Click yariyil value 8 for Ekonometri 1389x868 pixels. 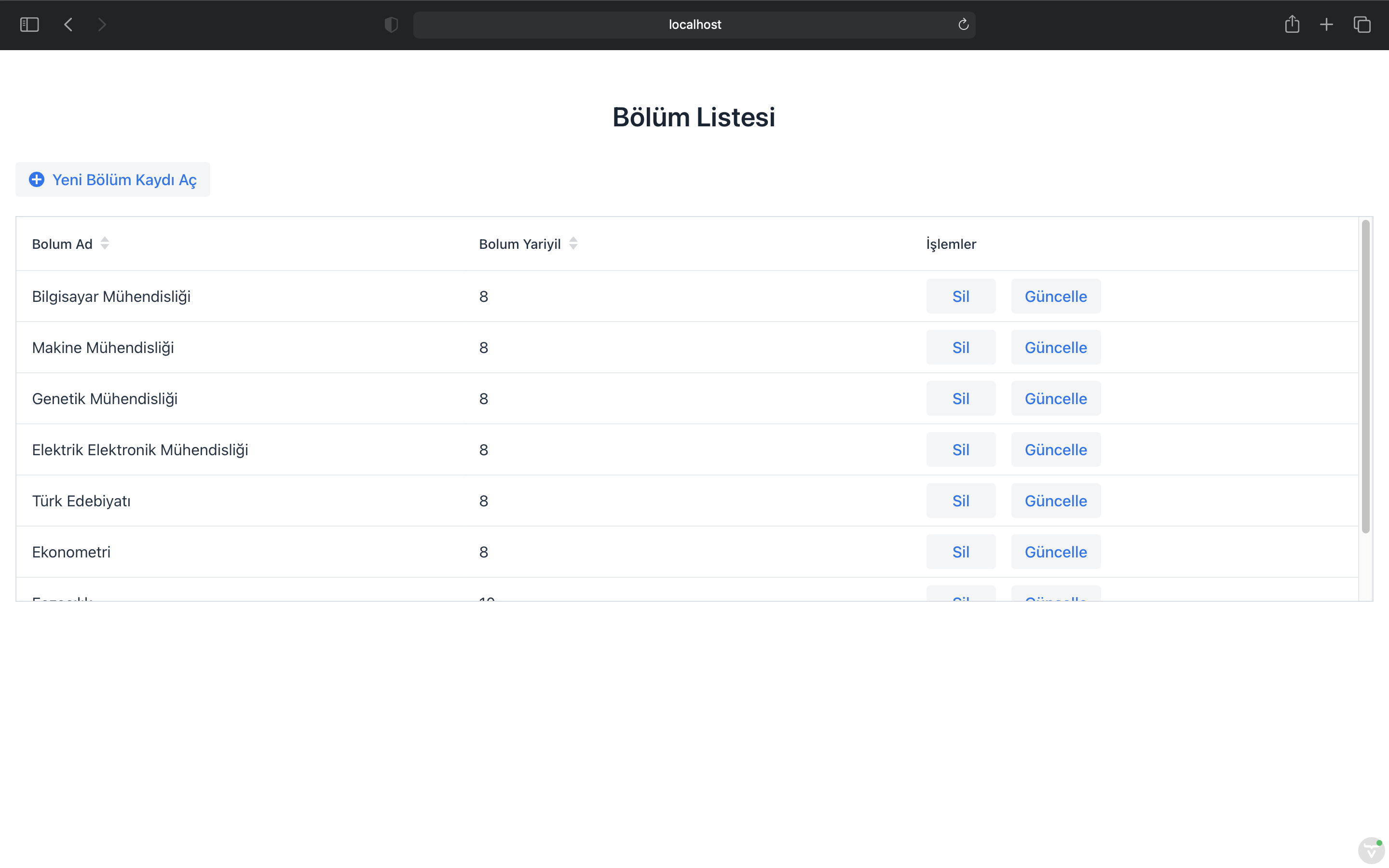pyautogui.click(x=483, y=552)
